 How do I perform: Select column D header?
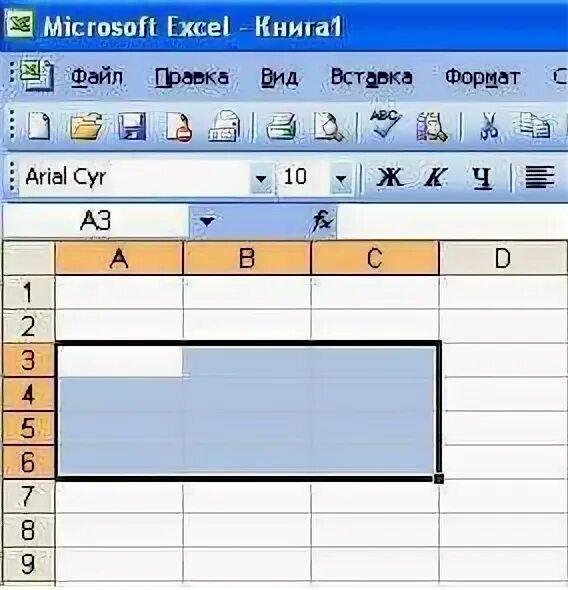click(503, 259)
